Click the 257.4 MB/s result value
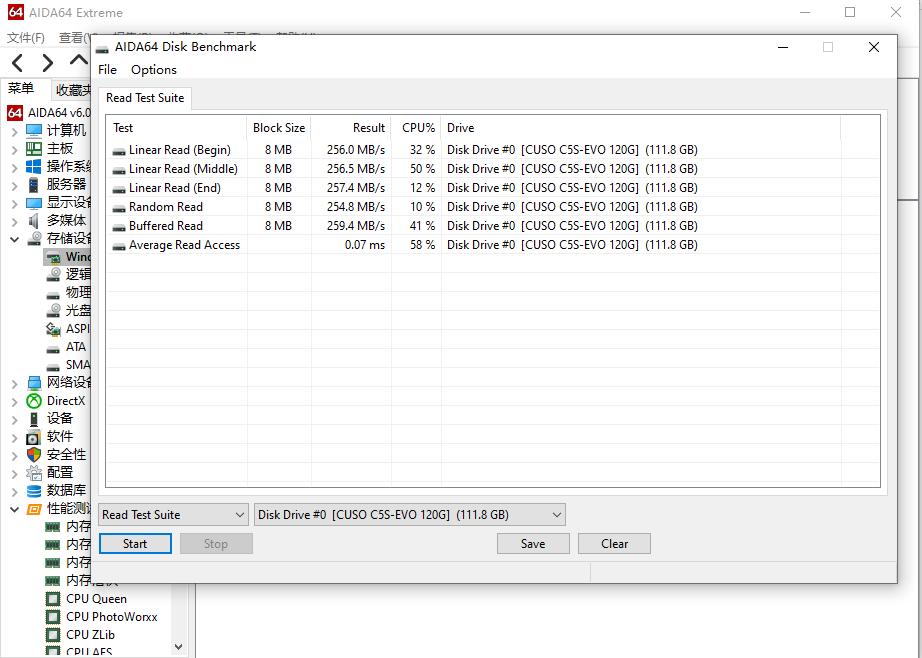This screenshot has height=658, width=922. (356, 188)
